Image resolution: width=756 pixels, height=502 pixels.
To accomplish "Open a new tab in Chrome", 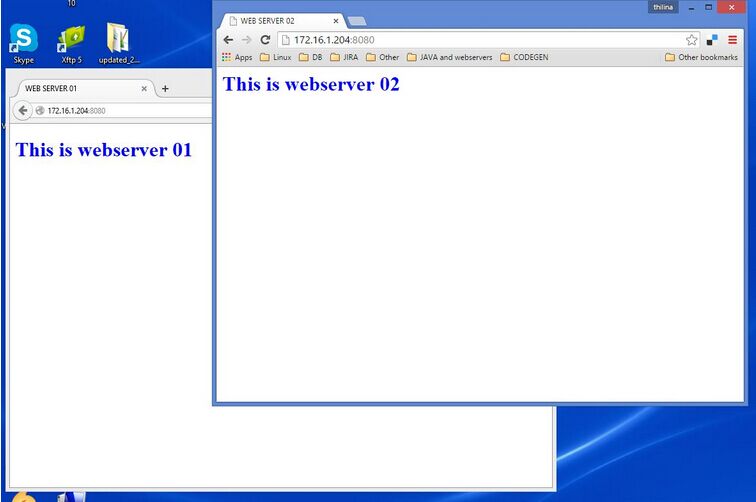I will 357,21.
